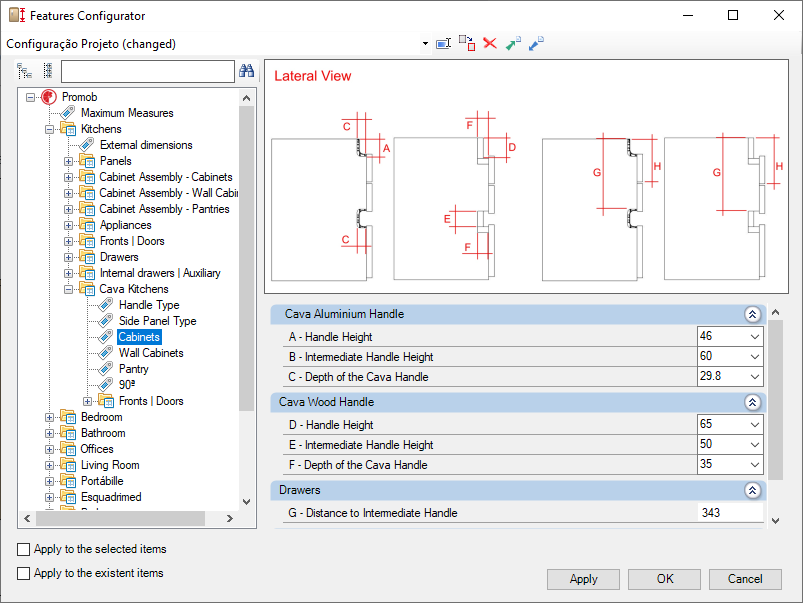This screenshot has width=809, height=616.
Task: Click the binoculars search icon
Action: click(247, 71)
